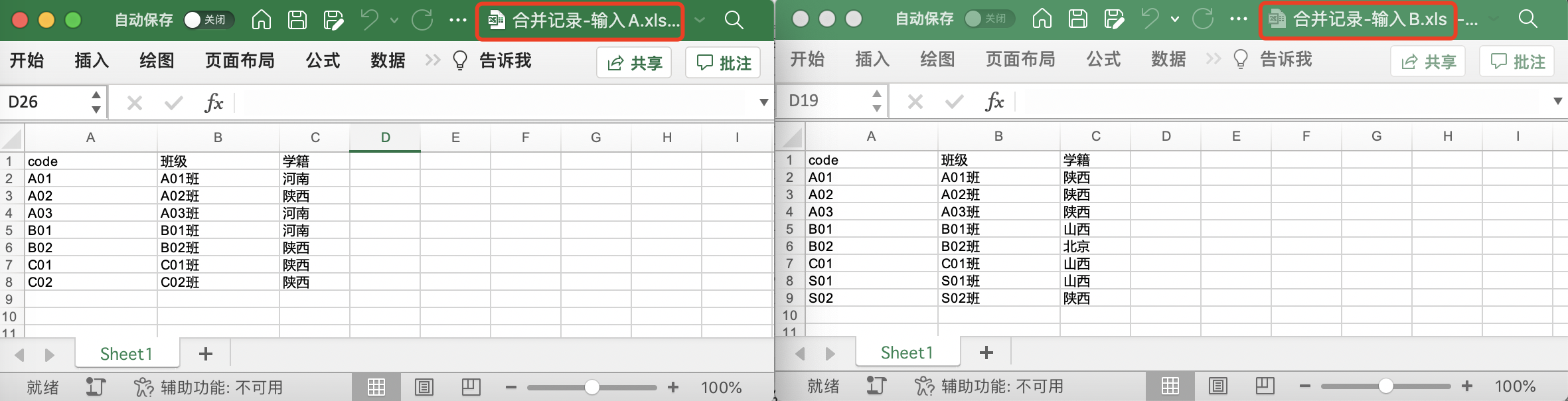Screen dimensions: 1568x401
Task: Expand formula bar in left window
Action: [x=763, y=102]
